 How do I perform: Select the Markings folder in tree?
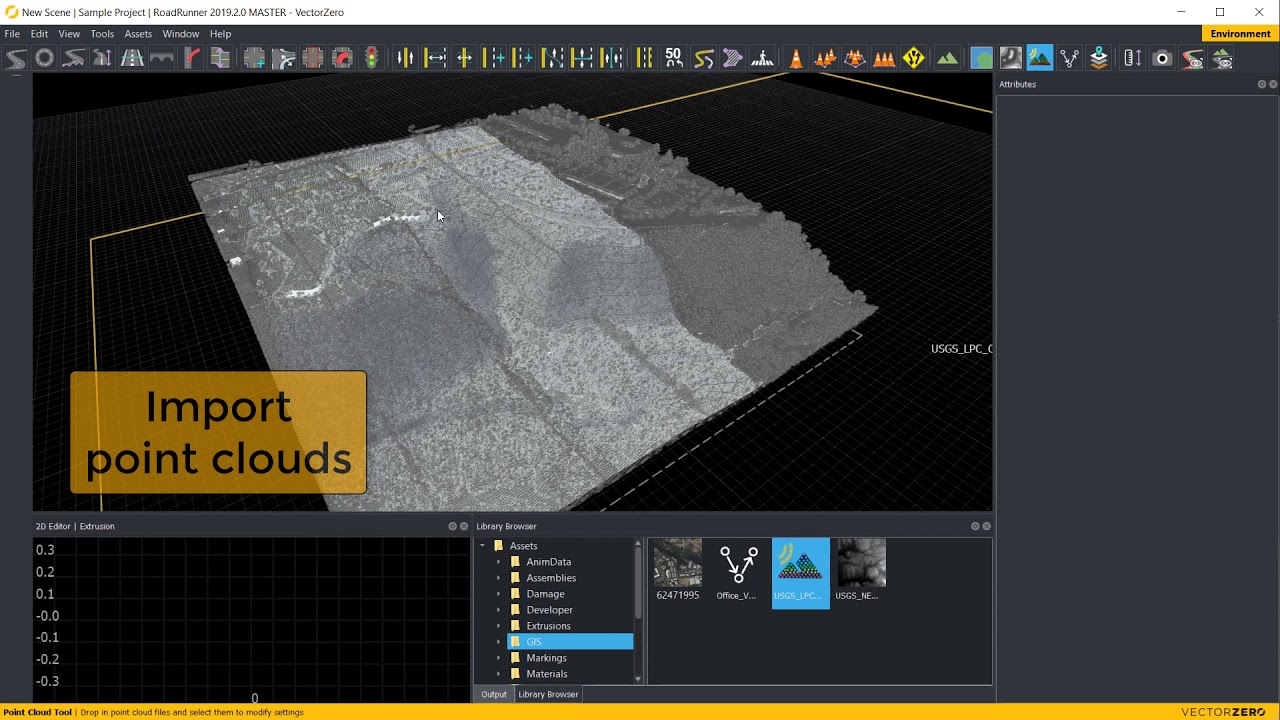pos(546,658)
